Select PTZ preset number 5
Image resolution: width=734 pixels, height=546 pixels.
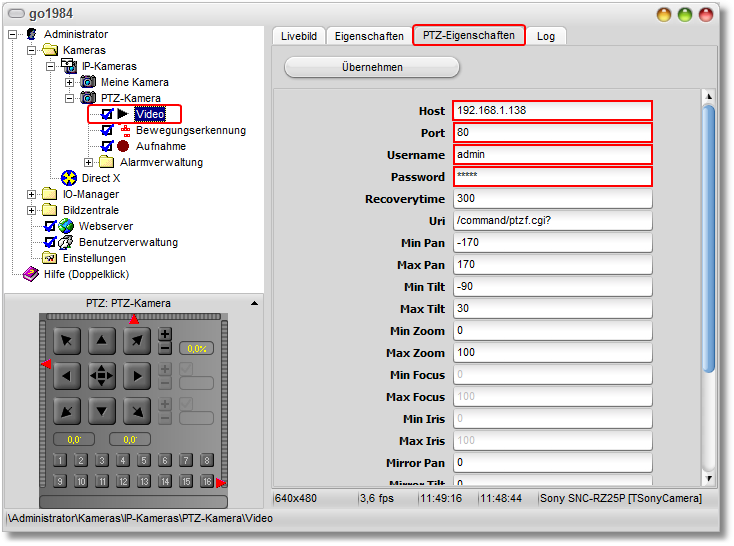pyautogui.click(x=144, y=461)
